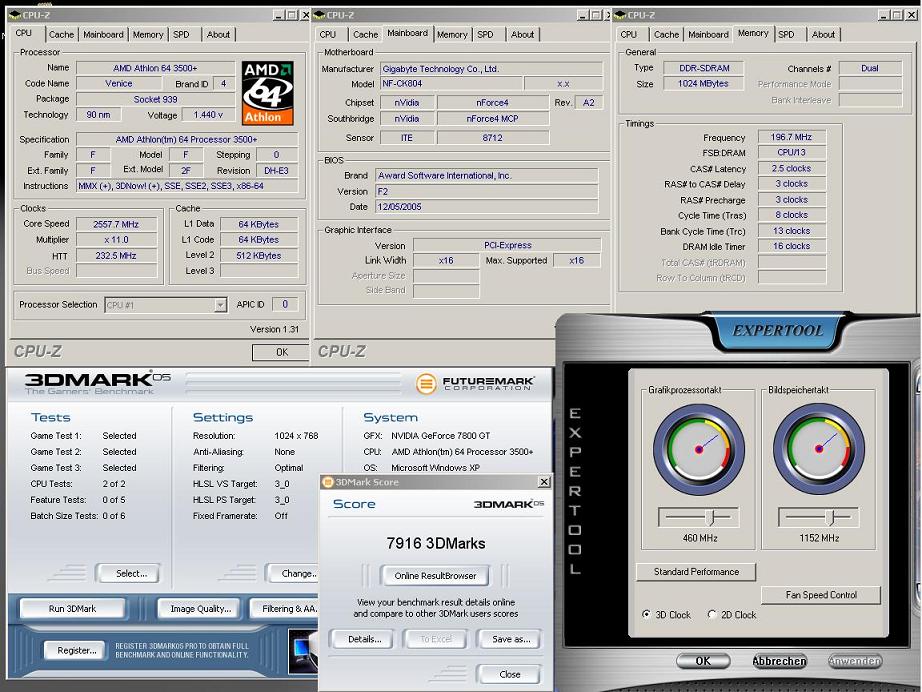Image resolution: width=922 pixels, height=692 pixels.
Task: Click the HTT 232.5 MHz value
Action: tap(116, 256)
